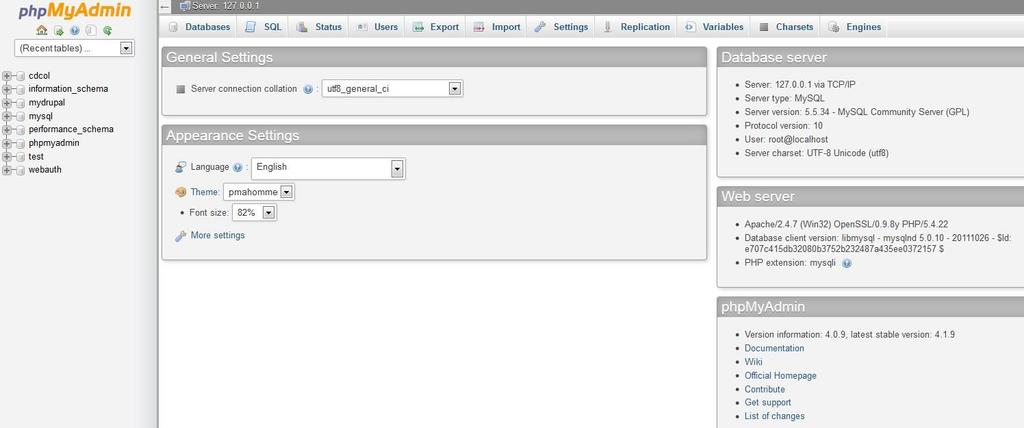Open the Font size 82% dropdown

pyautogui.click(x=255, y=212)
